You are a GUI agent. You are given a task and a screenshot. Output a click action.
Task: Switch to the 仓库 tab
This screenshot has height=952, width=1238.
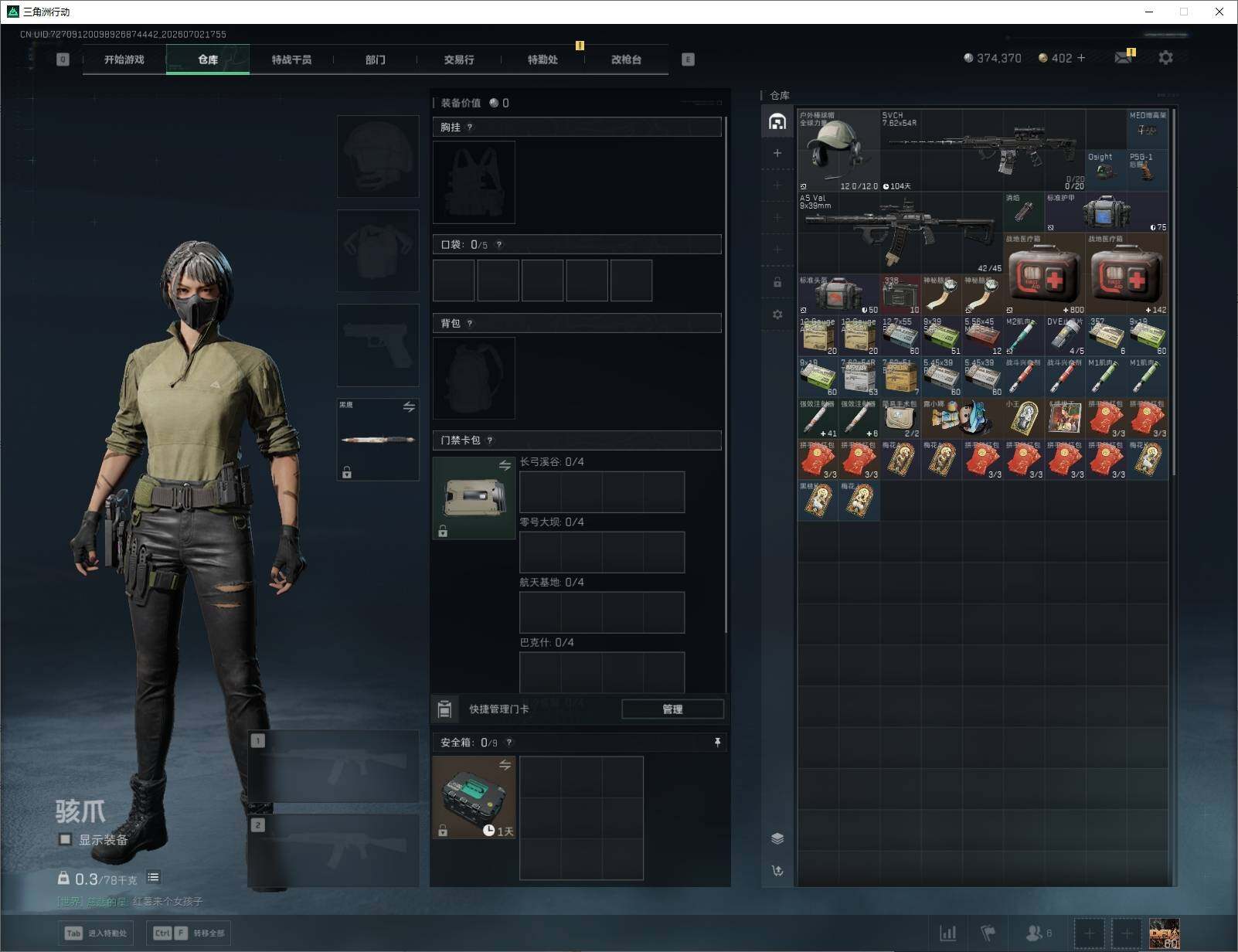tap(208, 59)
